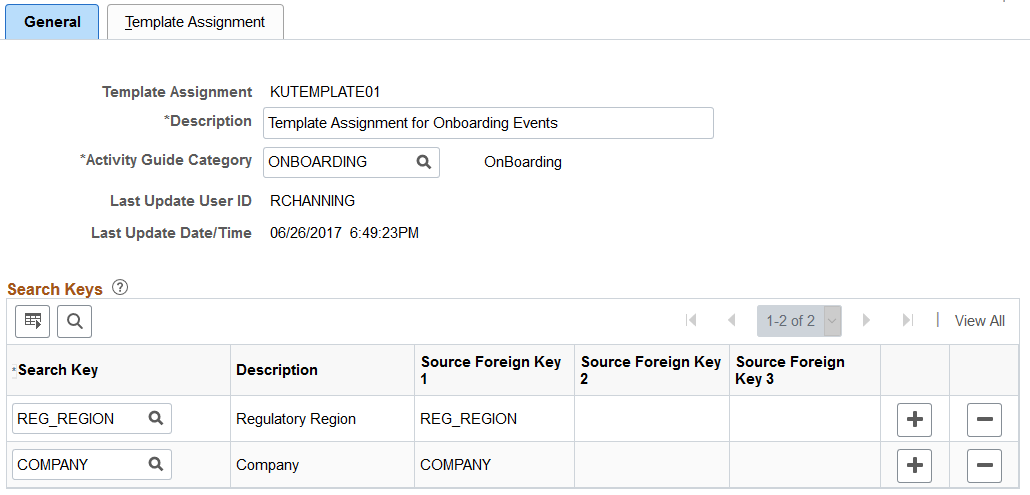
Task: Go to the first page arrow in grid
Action: coord(690,320)
